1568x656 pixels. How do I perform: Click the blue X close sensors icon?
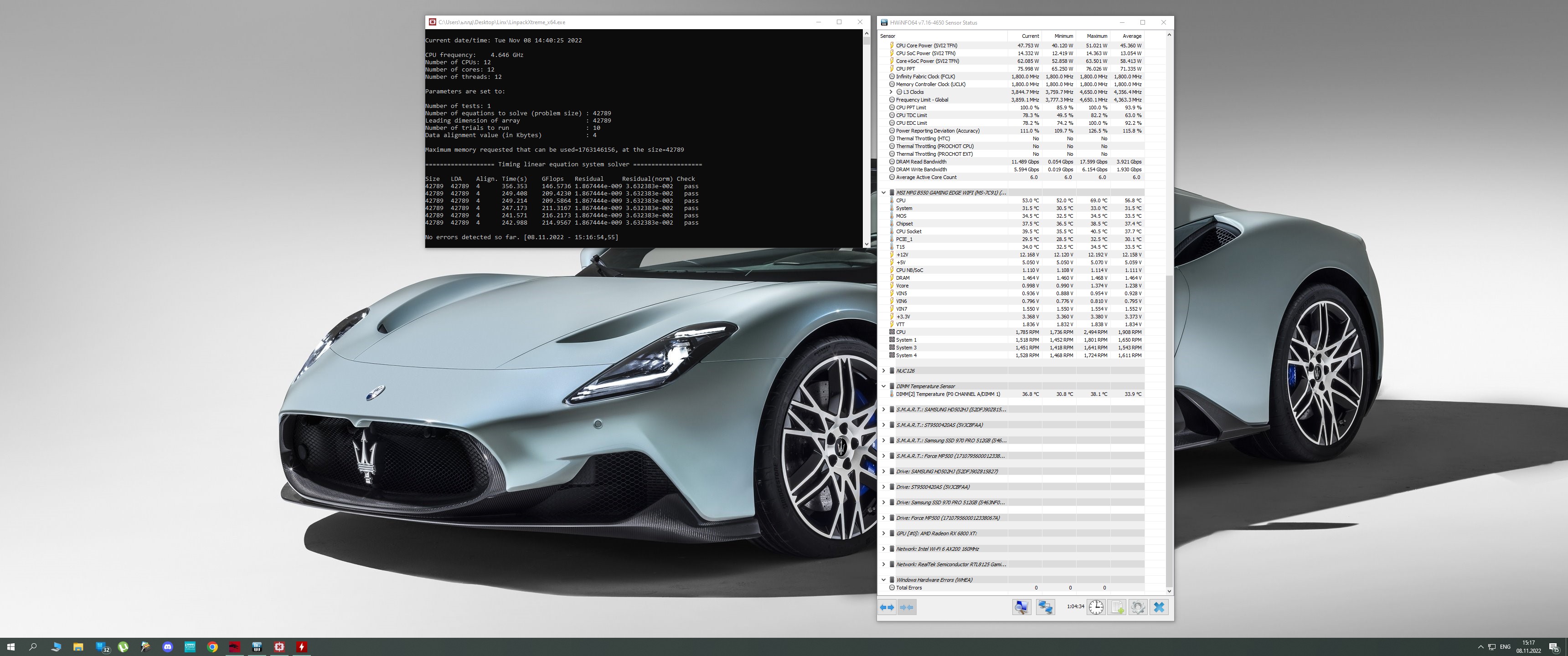1159,607
